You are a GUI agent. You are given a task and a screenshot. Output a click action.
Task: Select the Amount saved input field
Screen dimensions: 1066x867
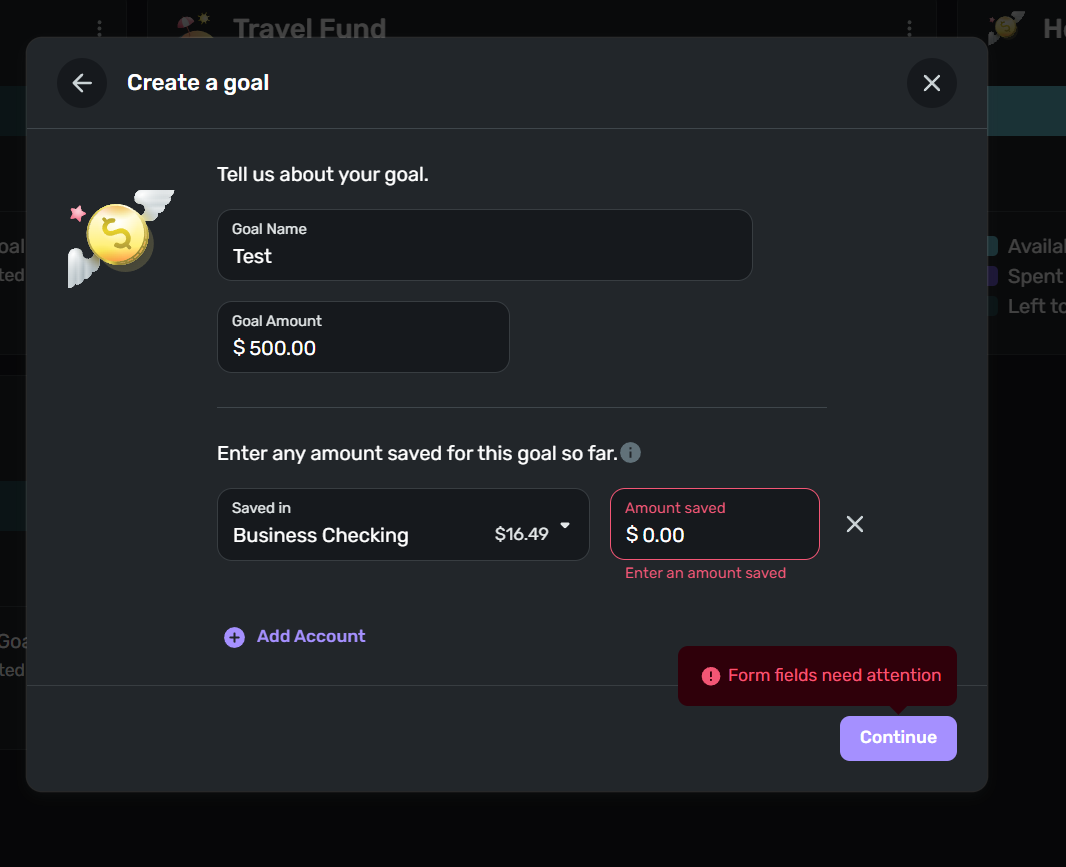coord(715,524)
